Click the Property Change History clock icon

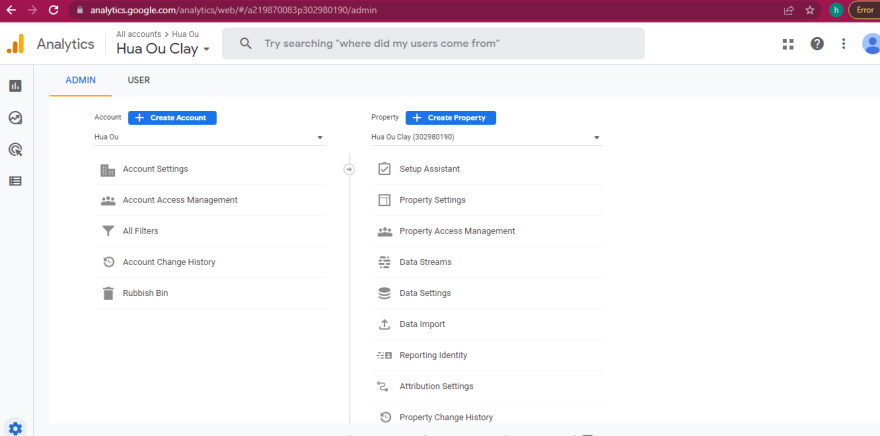[384, 417]
